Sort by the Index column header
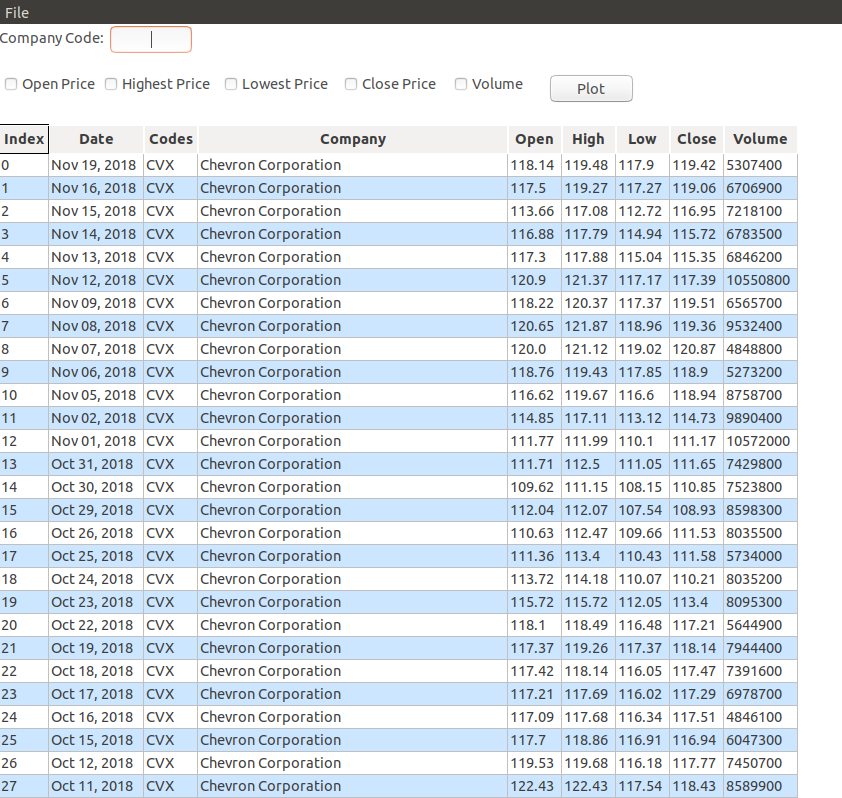Image resolution: width=842 pixels, height=798 pixels. (x=24, y=139)
